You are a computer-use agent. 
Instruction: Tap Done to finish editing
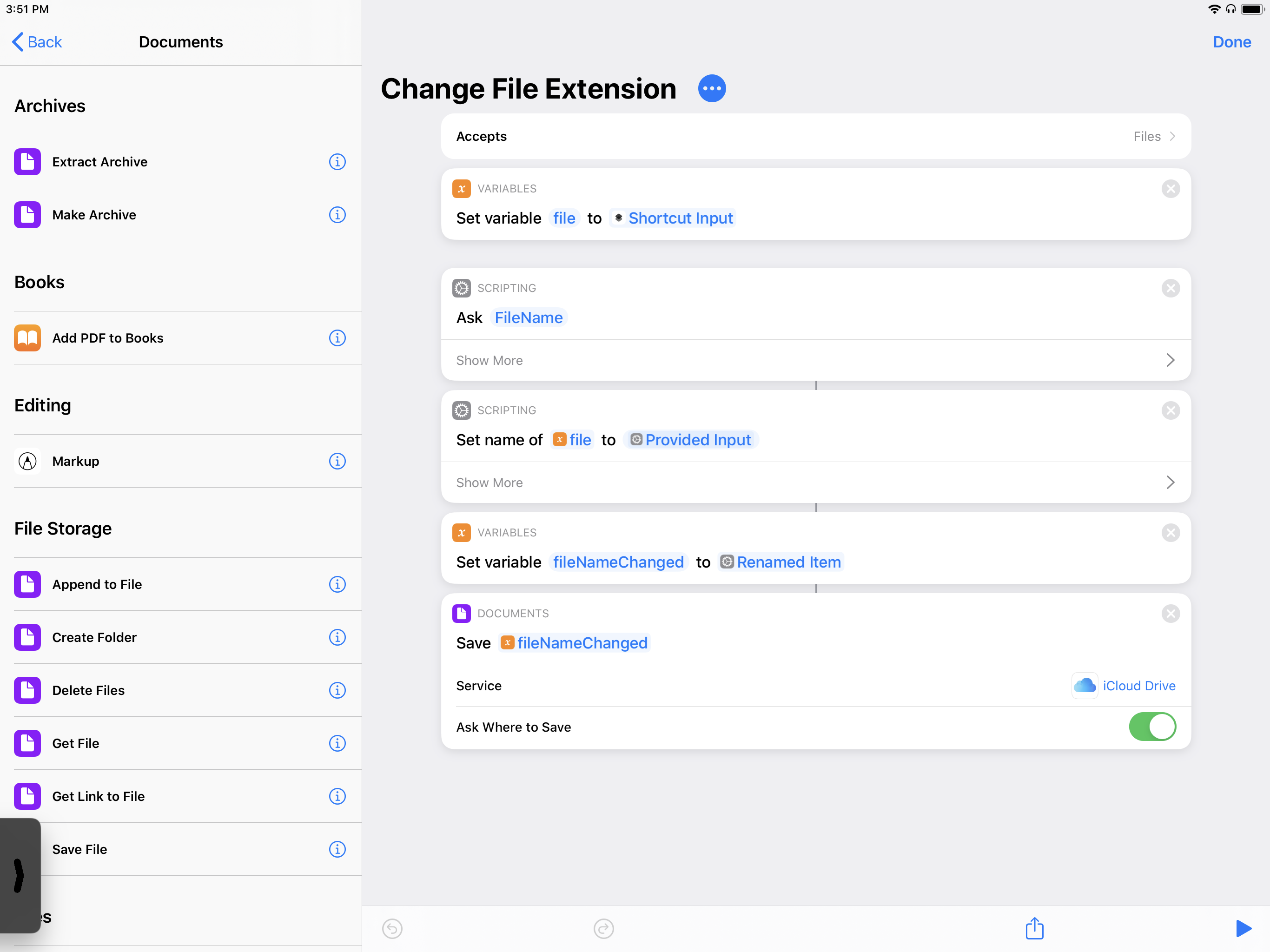click(1231, 42)
